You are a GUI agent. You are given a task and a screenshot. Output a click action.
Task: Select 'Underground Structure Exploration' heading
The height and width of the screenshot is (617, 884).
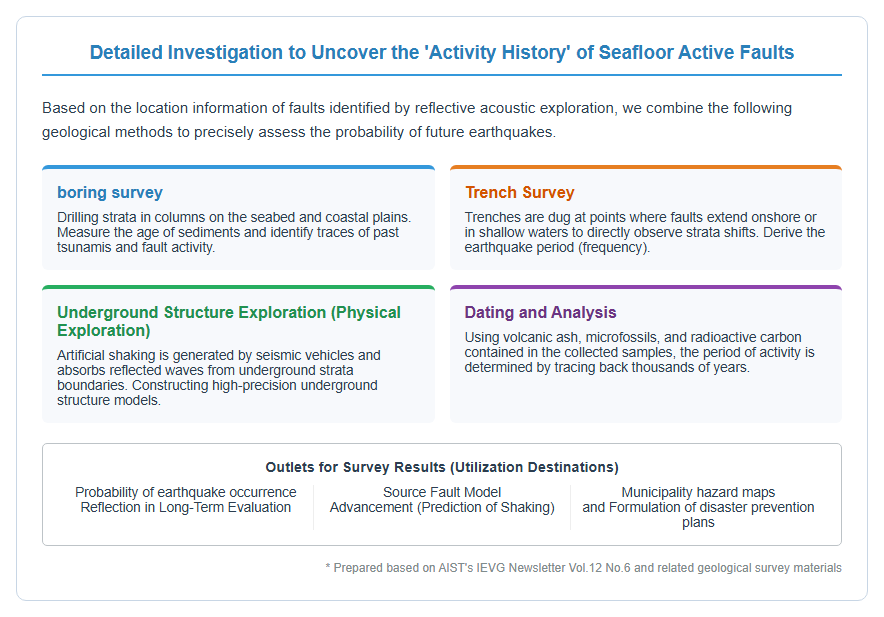(x=229, y=321)
